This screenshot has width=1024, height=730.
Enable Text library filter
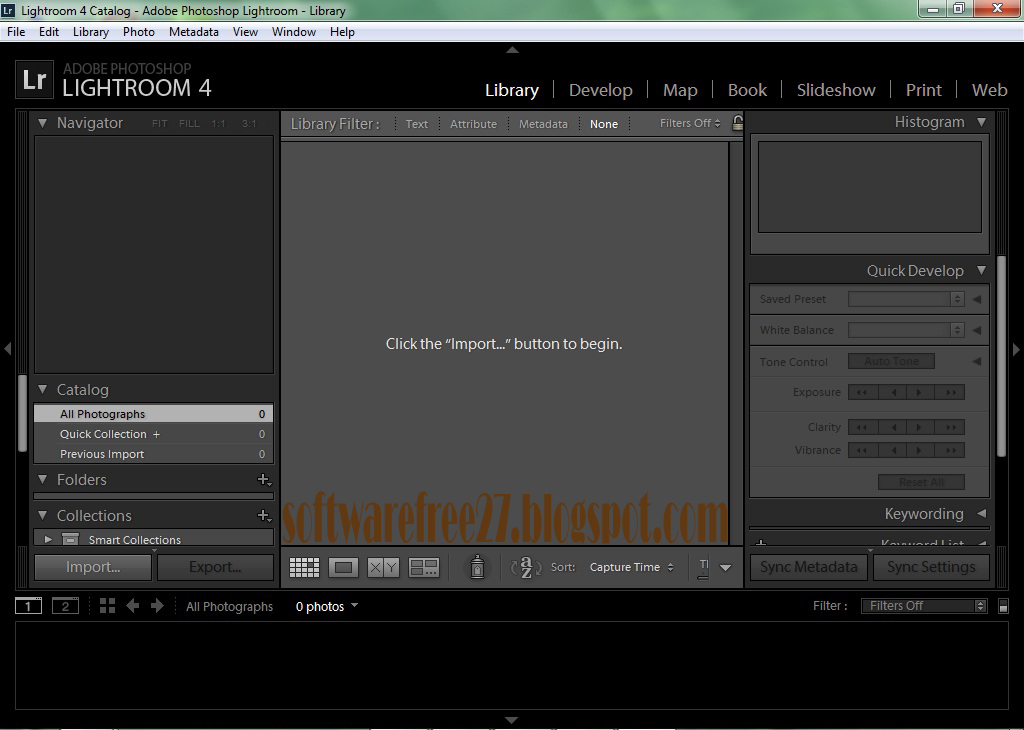417,124
